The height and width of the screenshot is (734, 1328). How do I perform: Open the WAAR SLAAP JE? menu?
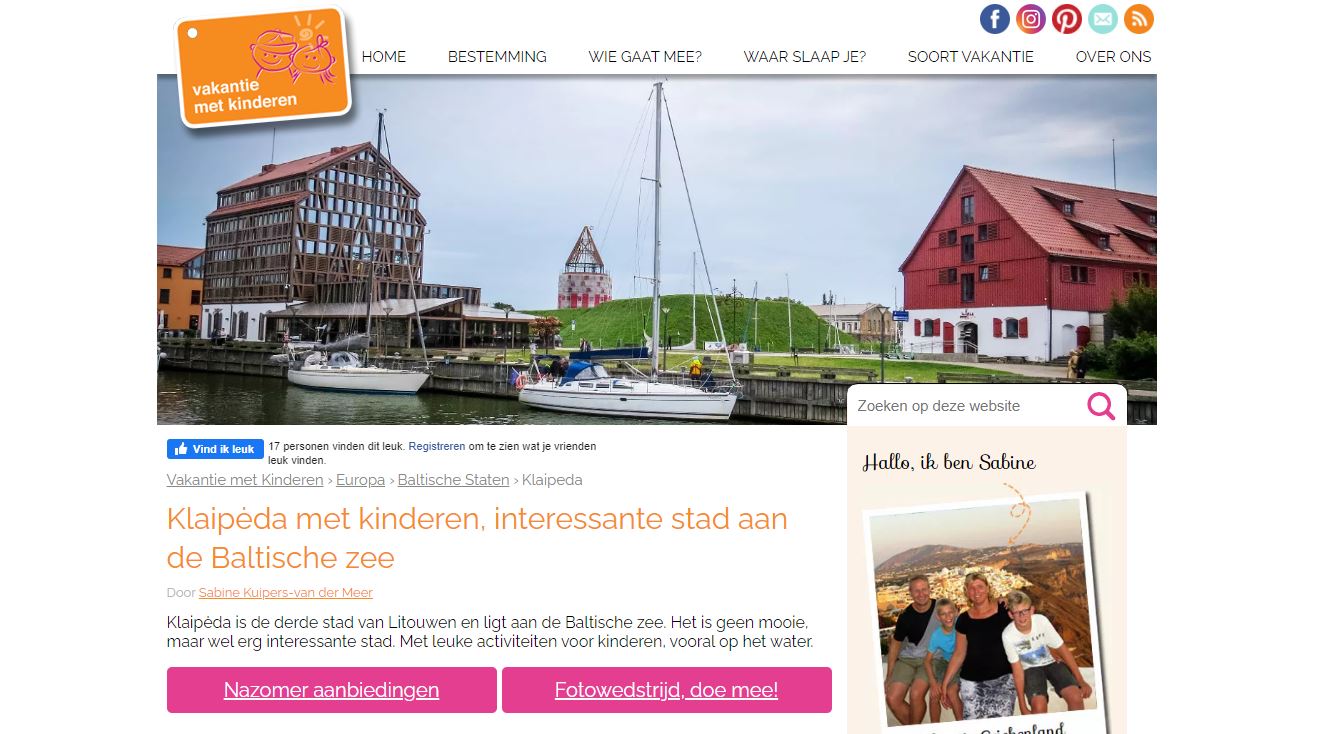pyautogui.click(x=805, y=57)
